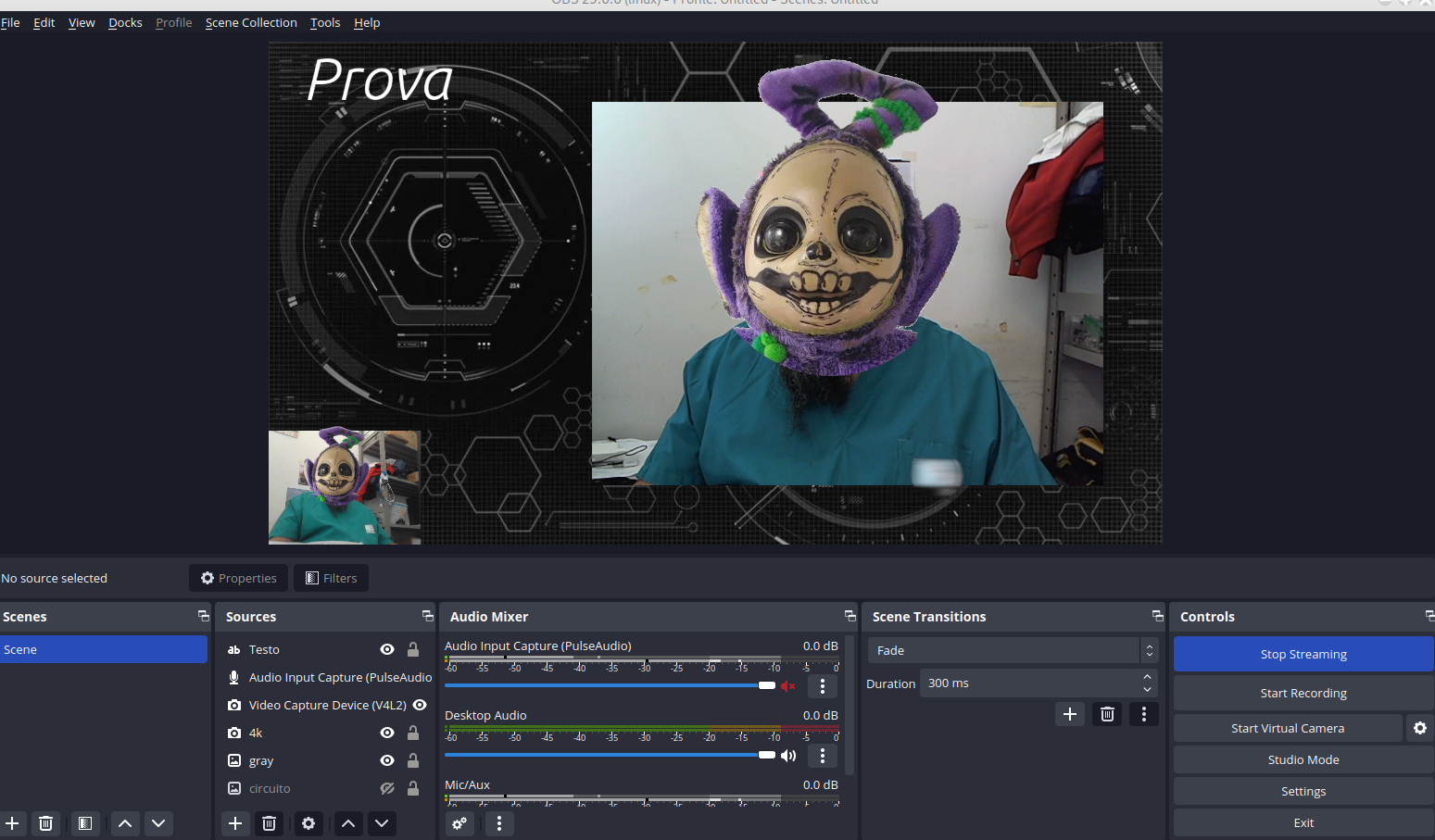This screenshot has height=840, width=1435.
Task: Add a new source with plus icon
Action: click(x=235, y=823)
